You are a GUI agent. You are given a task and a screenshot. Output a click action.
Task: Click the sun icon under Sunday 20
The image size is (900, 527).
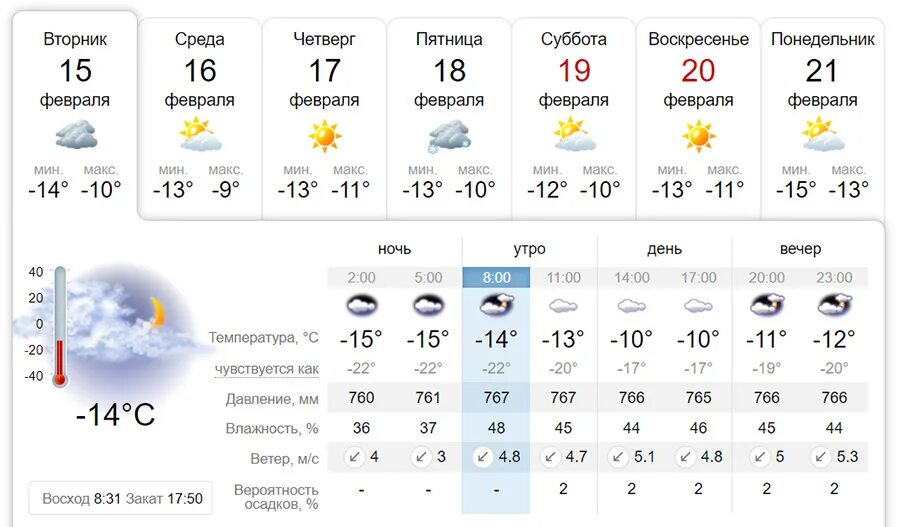point(699,136)
